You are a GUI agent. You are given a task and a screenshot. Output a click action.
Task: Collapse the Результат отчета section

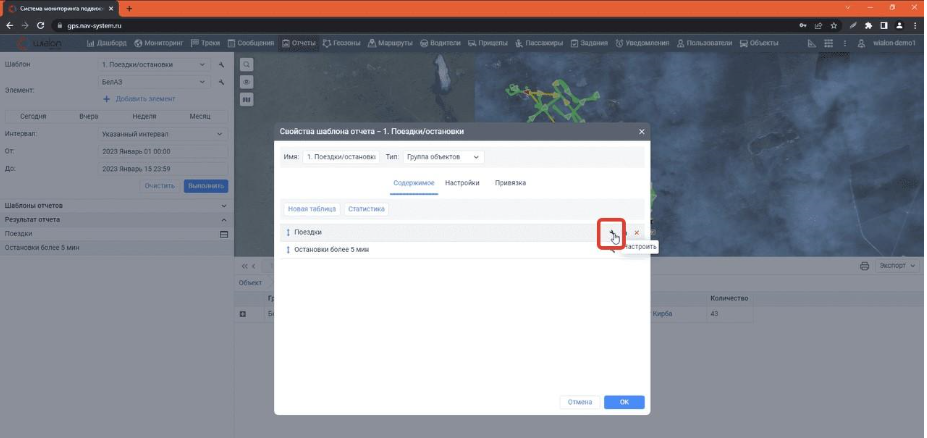[224, 219]
